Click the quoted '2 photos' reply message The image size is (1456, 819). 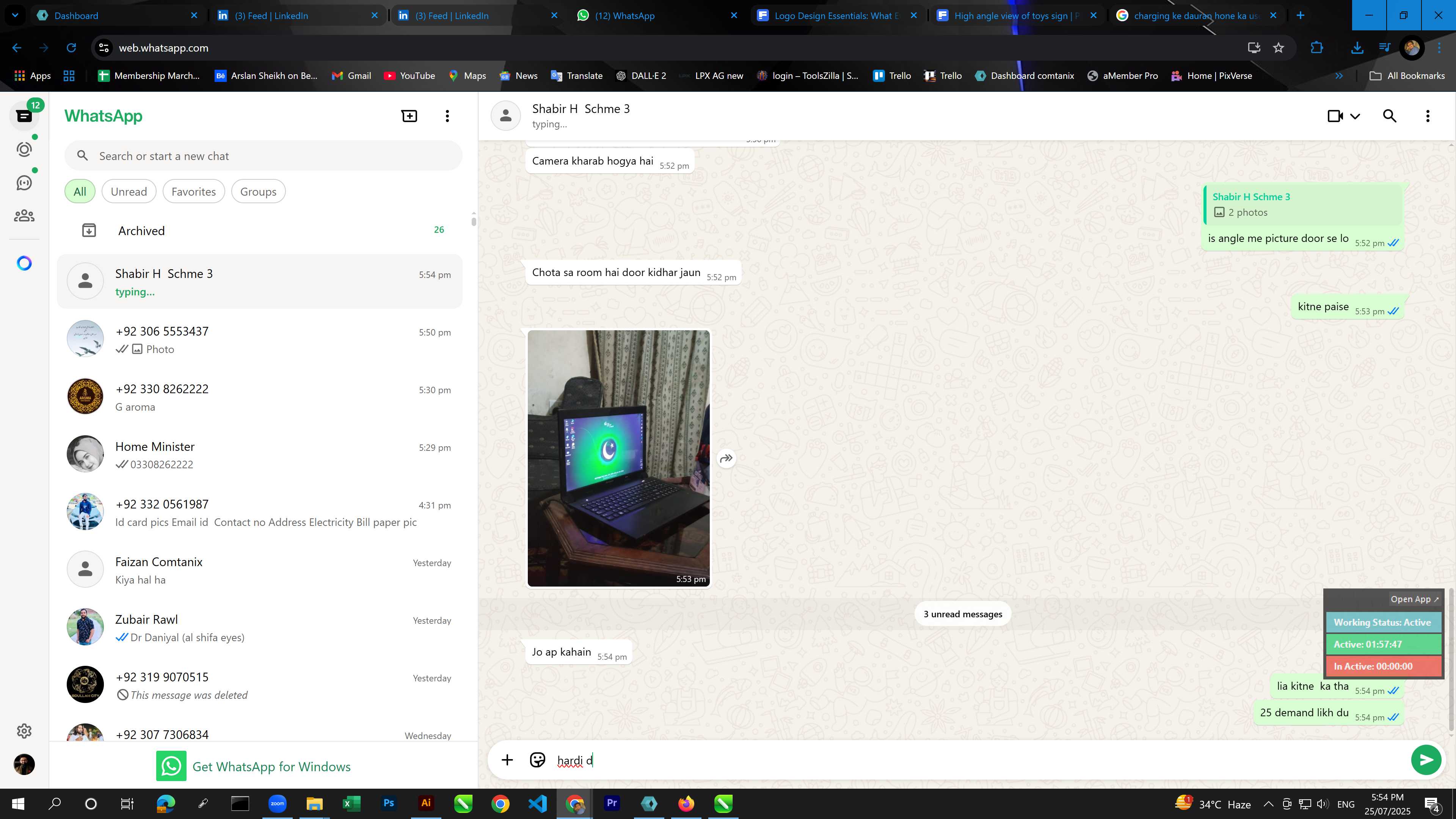point(1302,205)
